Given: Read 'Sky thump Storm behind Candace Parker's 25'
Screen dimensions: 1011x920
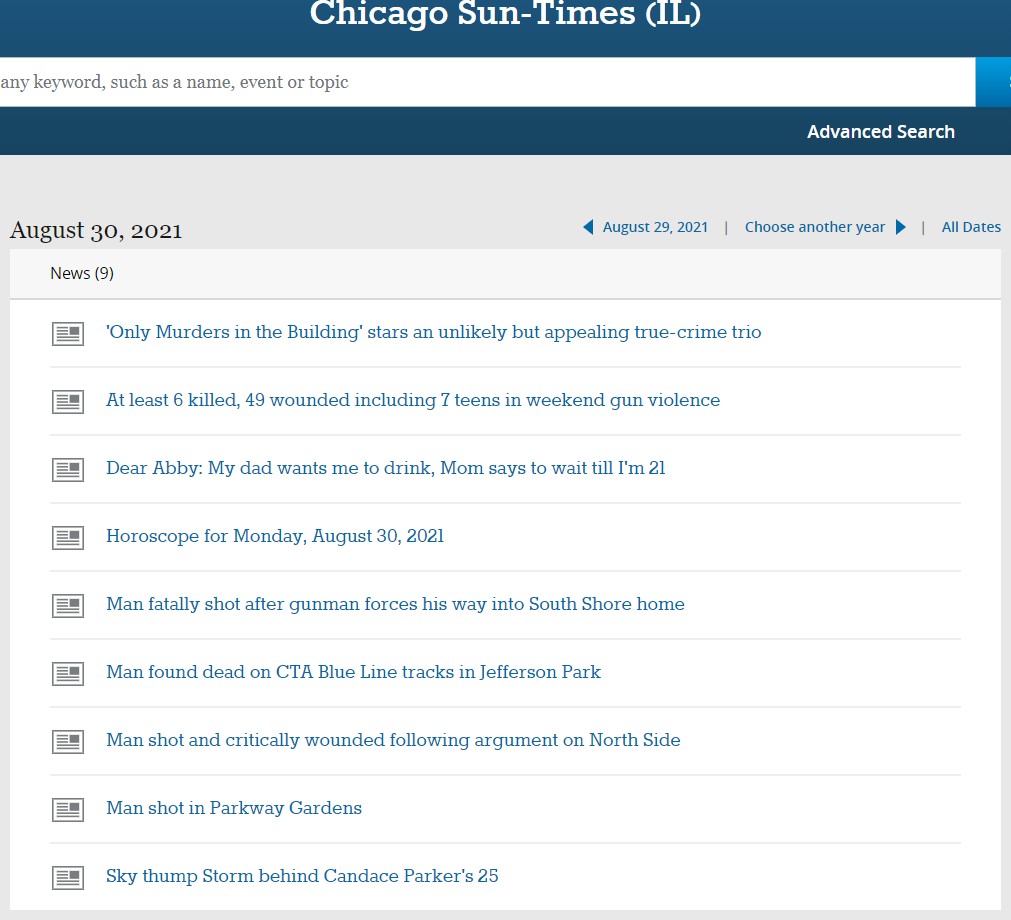Looking at the screenshot, I should point(302,876).
